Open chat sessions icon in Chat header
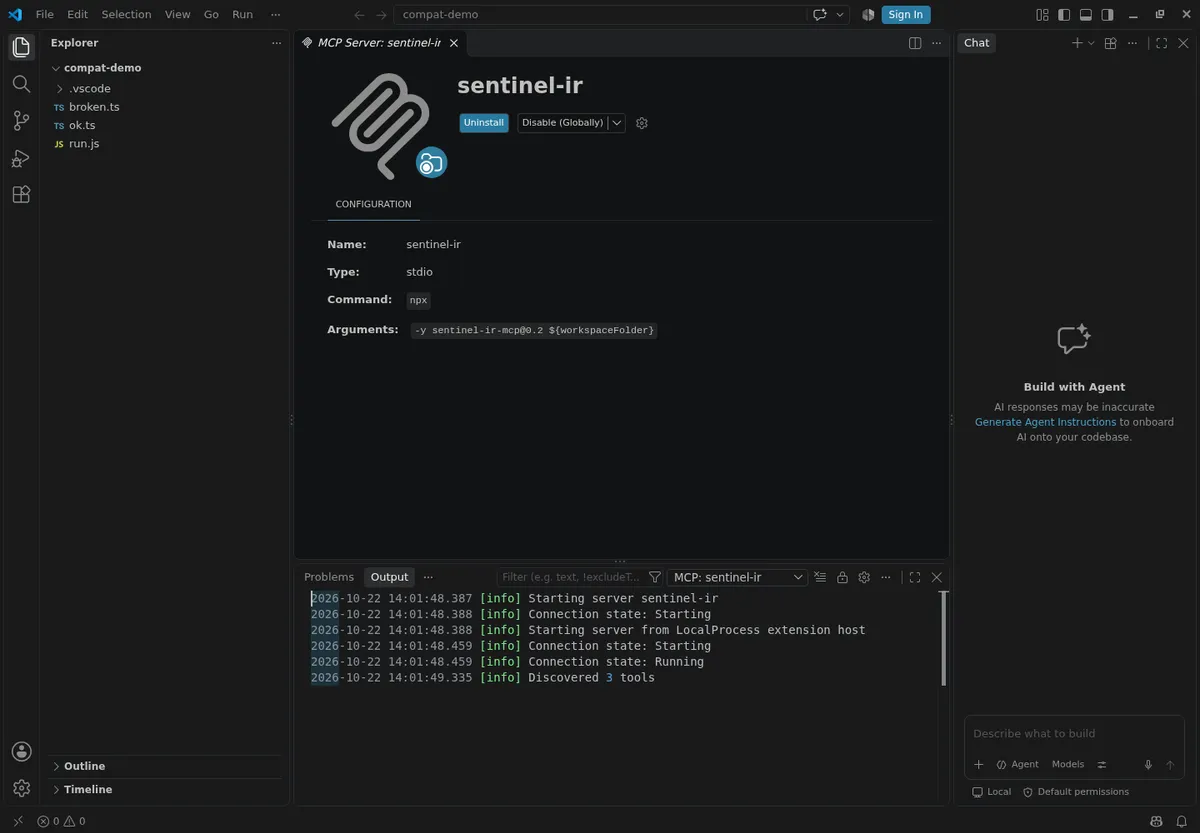The height and width of the screenshot is (833, 1200). click(1110, 43)
